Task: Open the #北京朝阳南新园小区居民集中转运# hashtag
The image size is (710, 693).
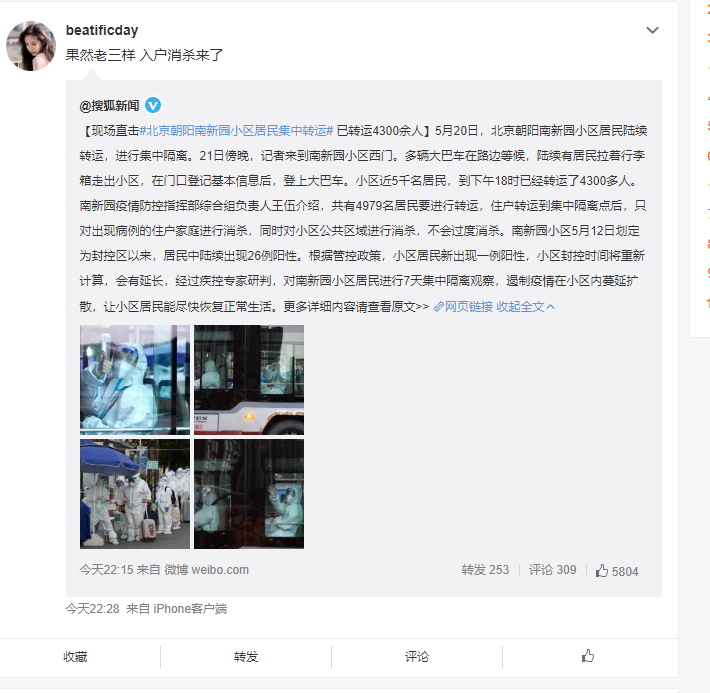Action: coord(236,131)
